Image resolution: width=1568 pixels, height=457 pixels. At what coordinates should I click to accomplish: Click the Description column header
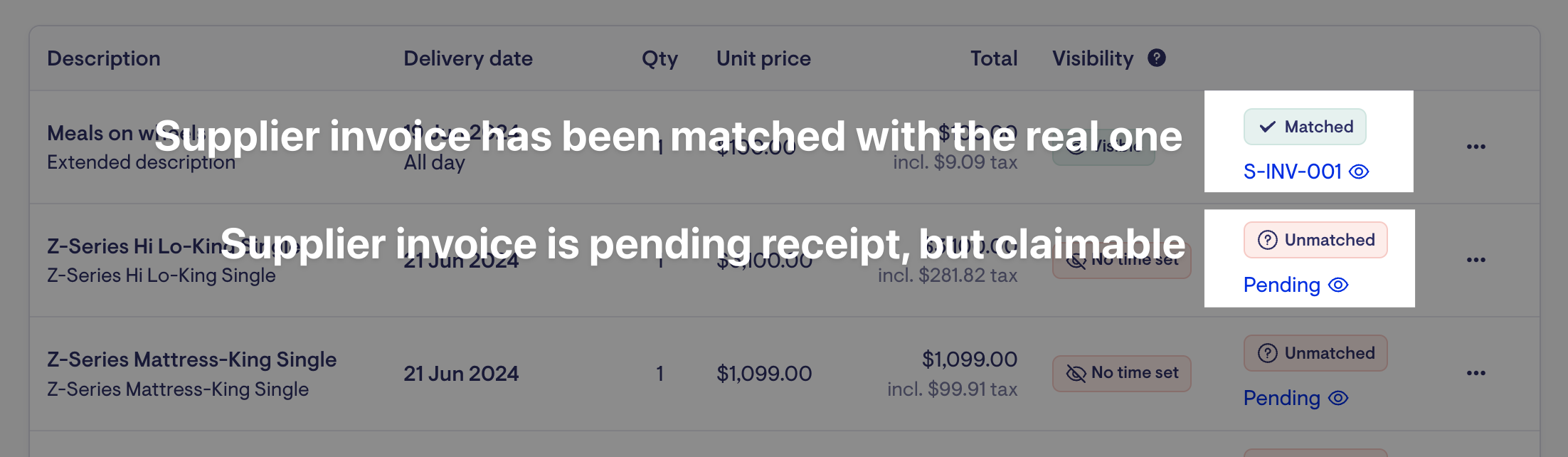click(x=104, y=58)
